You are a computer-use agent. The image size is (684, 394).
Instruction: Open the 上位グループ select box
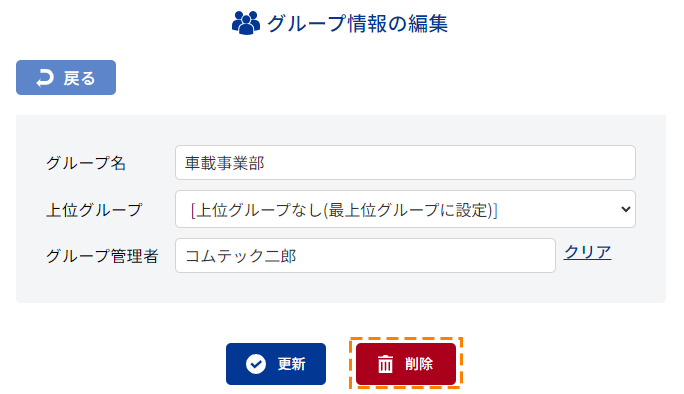tap(405, 209)
